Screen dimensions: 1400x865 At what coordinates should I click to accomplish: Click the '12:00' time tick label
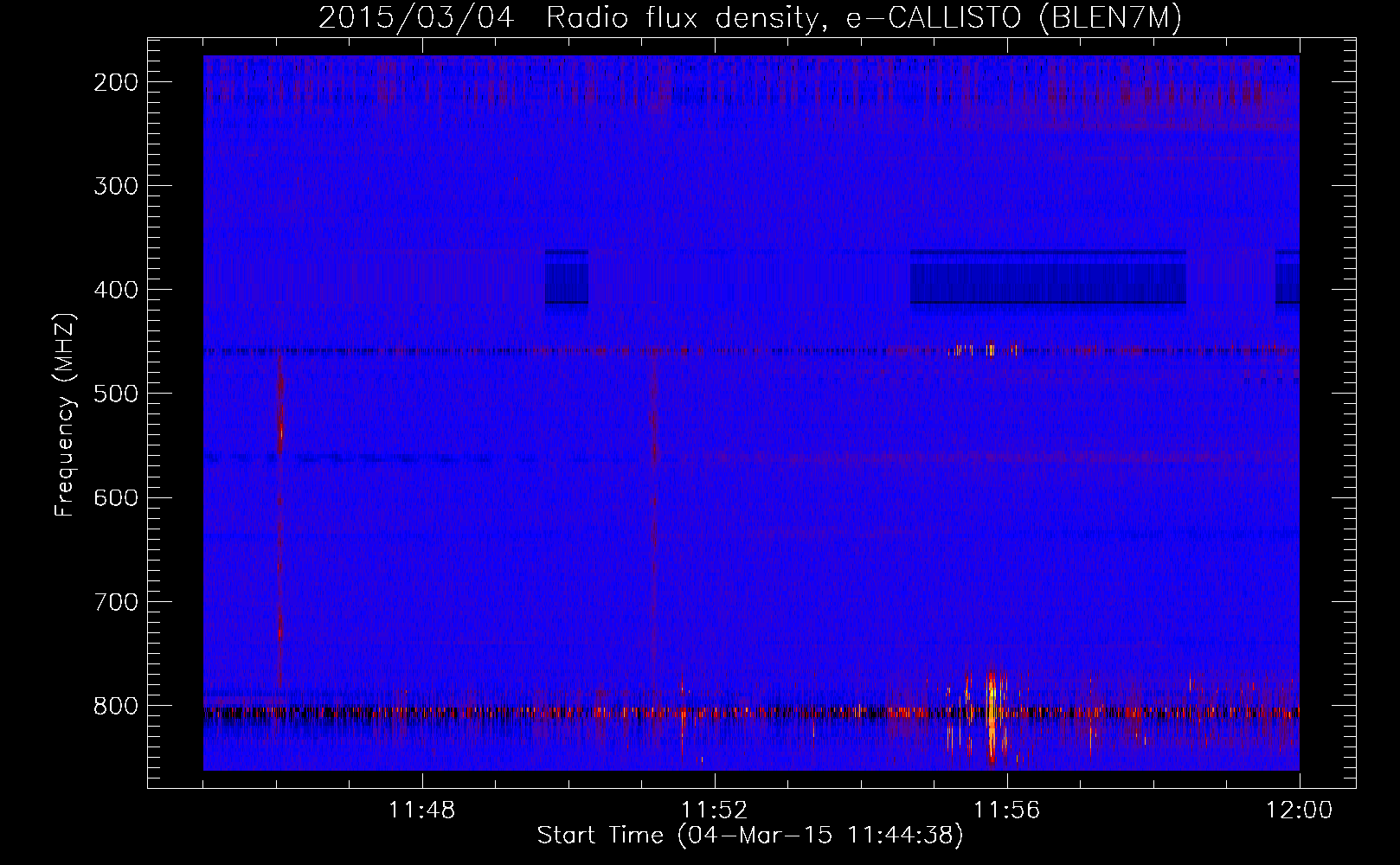click(1299, 811)
